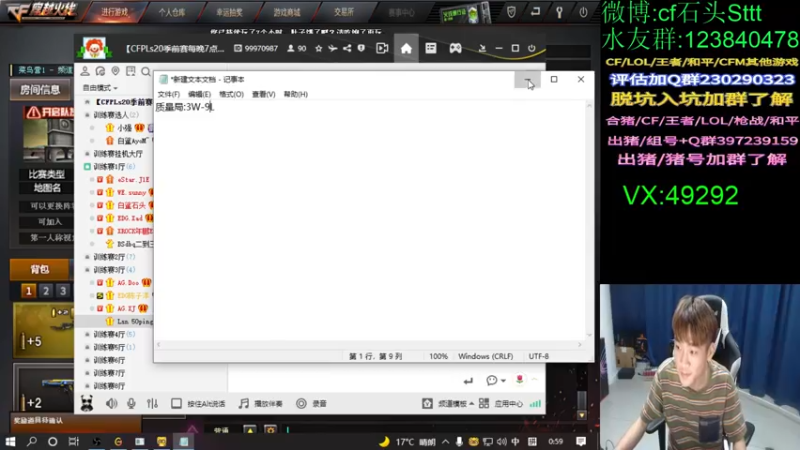Select user Lan 50ping in channel list
Viewport: 800px width, 450px height.
[135, 321]
